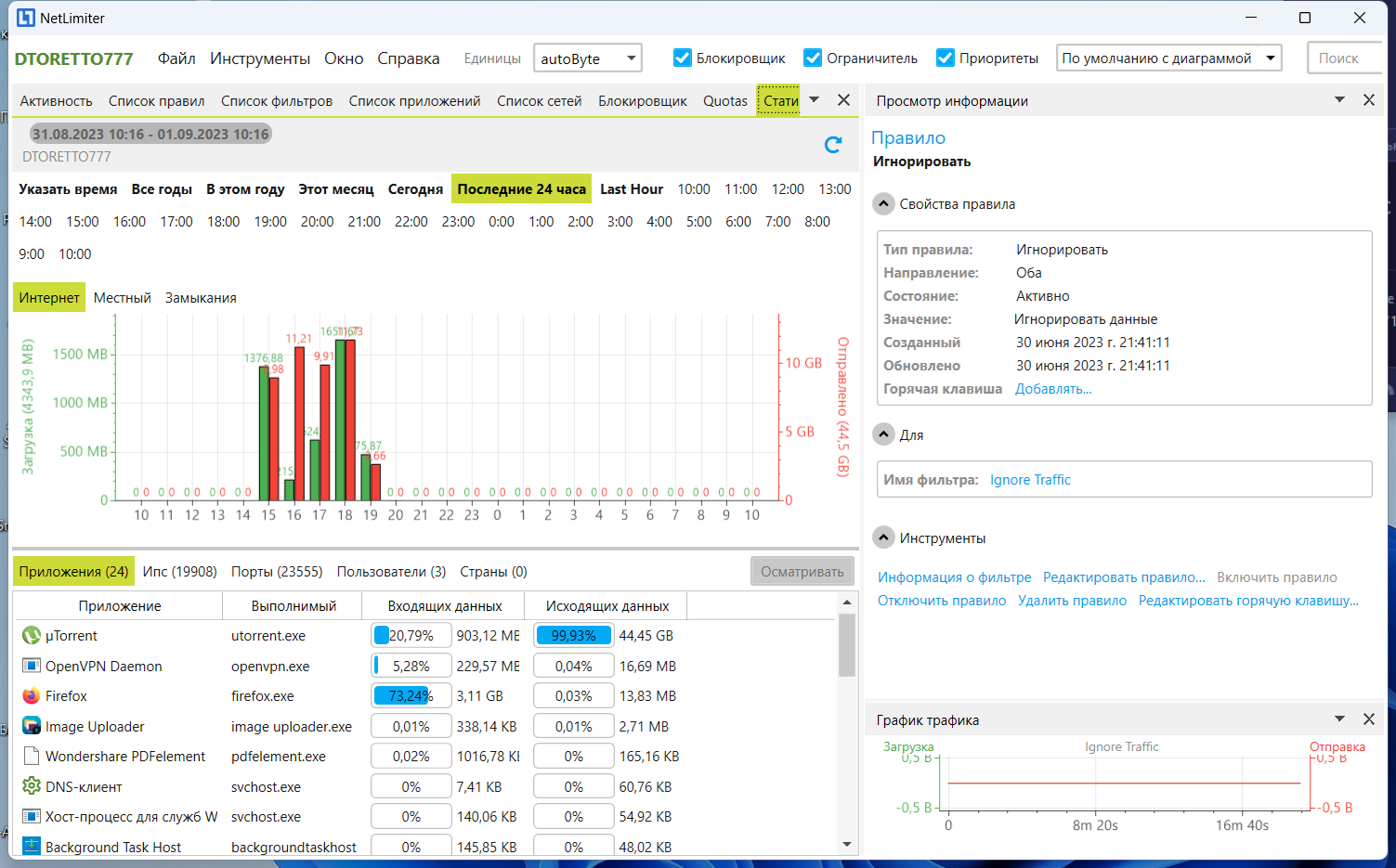Open the По умолчанию с диаграммой dropdown

click(x=1169, y=58)
